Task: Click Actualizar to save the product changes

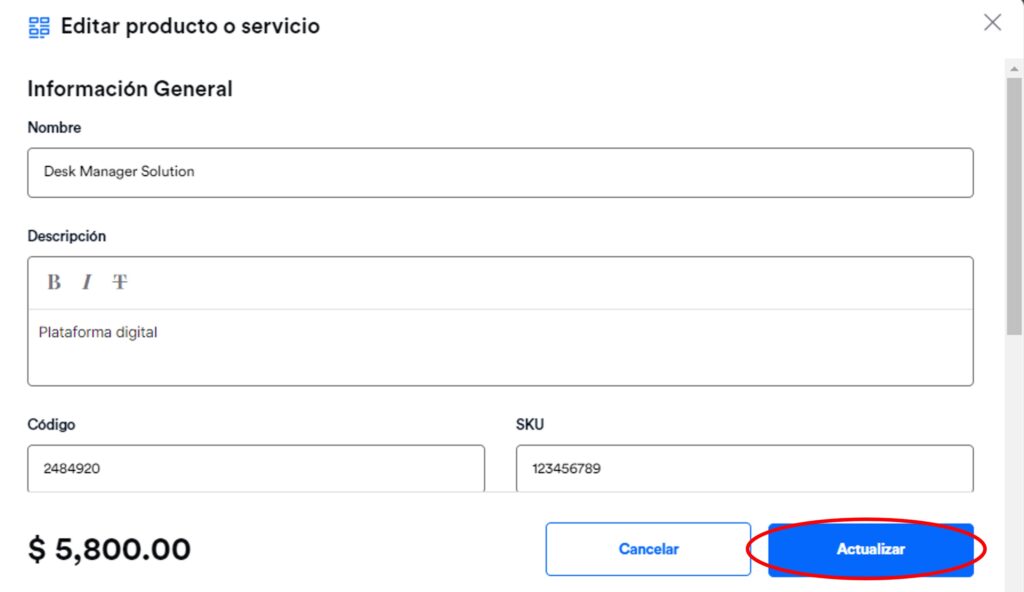Action: 871,548
